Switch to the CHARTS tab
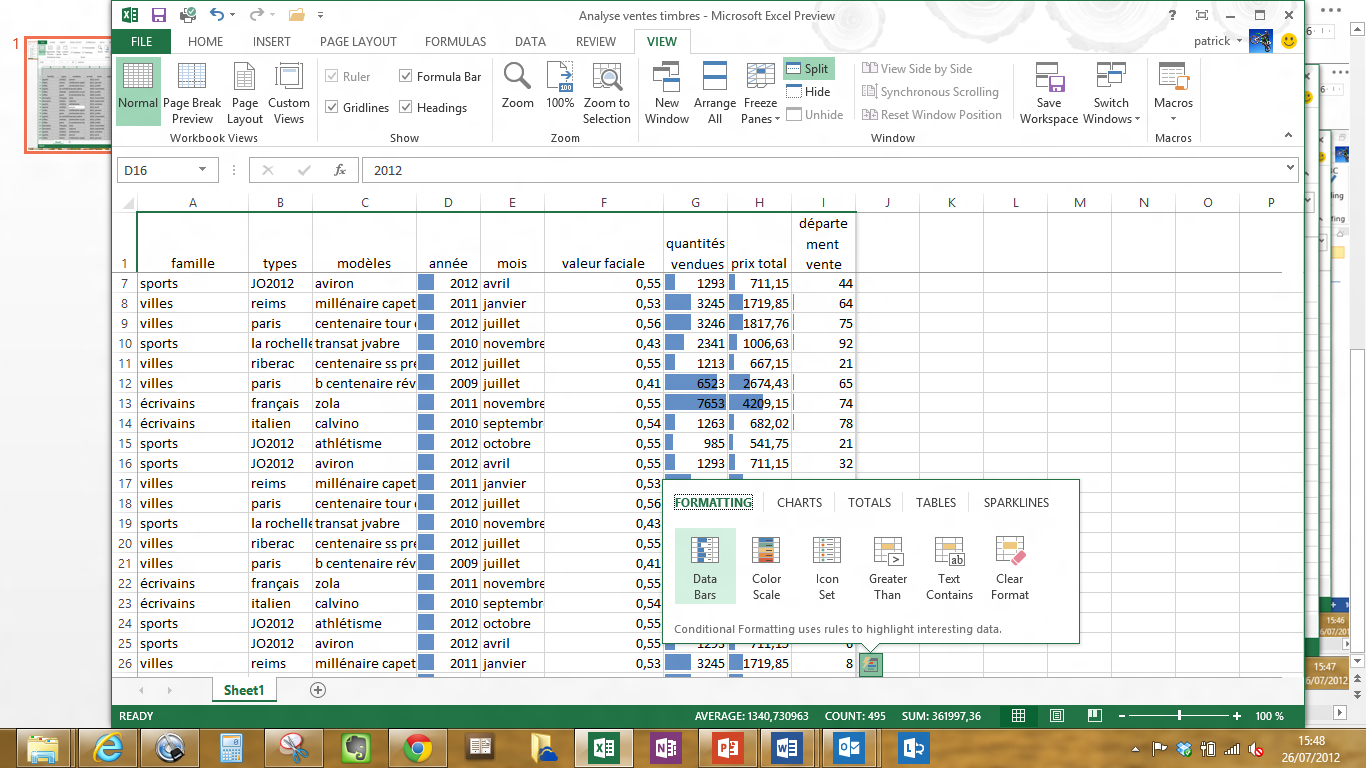The image size is (1366, 768). (799, 503)
